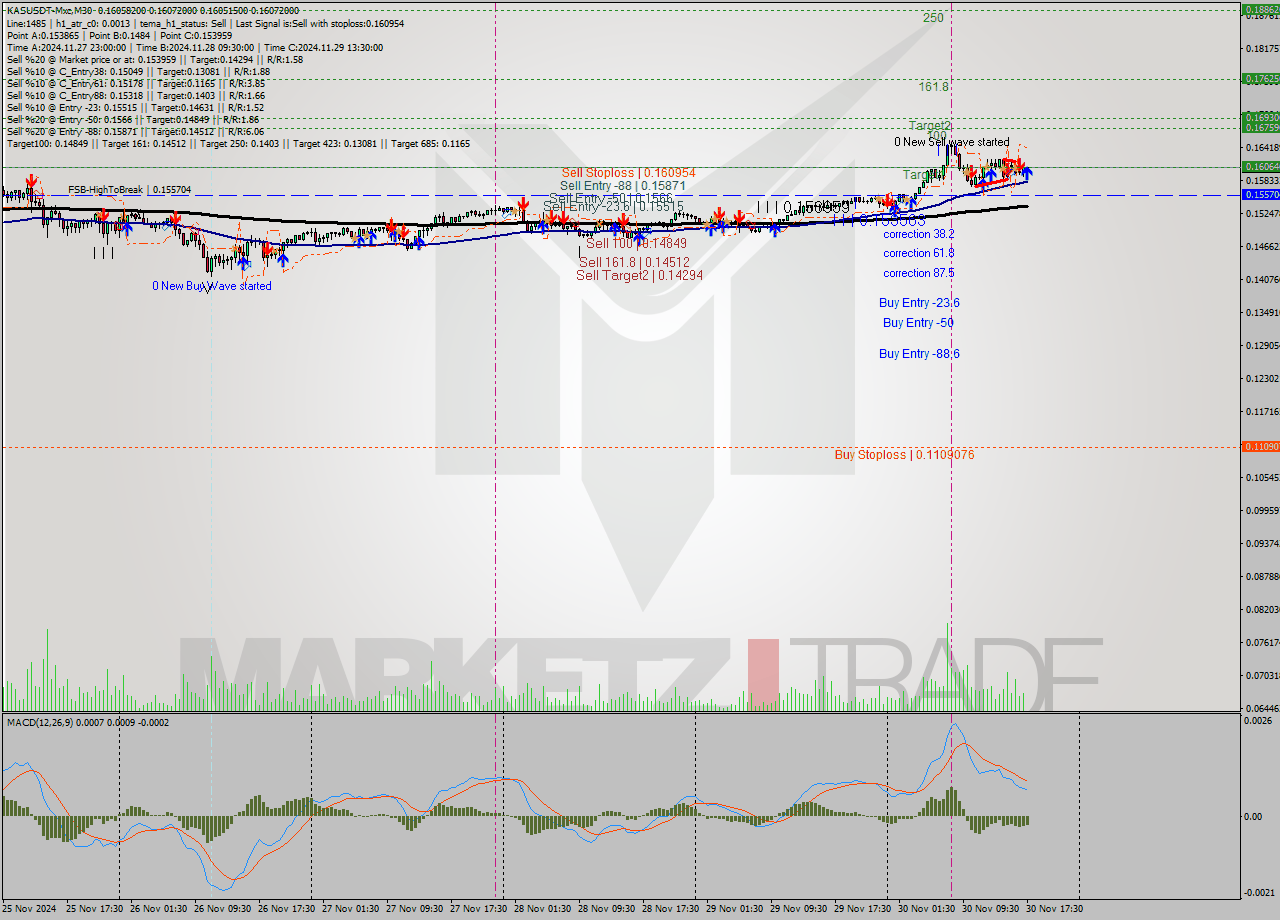The height and width of the screenshot is (920, 1280).
Task: Click the '0 New Sell wave started' text
Action: (951, 143)
